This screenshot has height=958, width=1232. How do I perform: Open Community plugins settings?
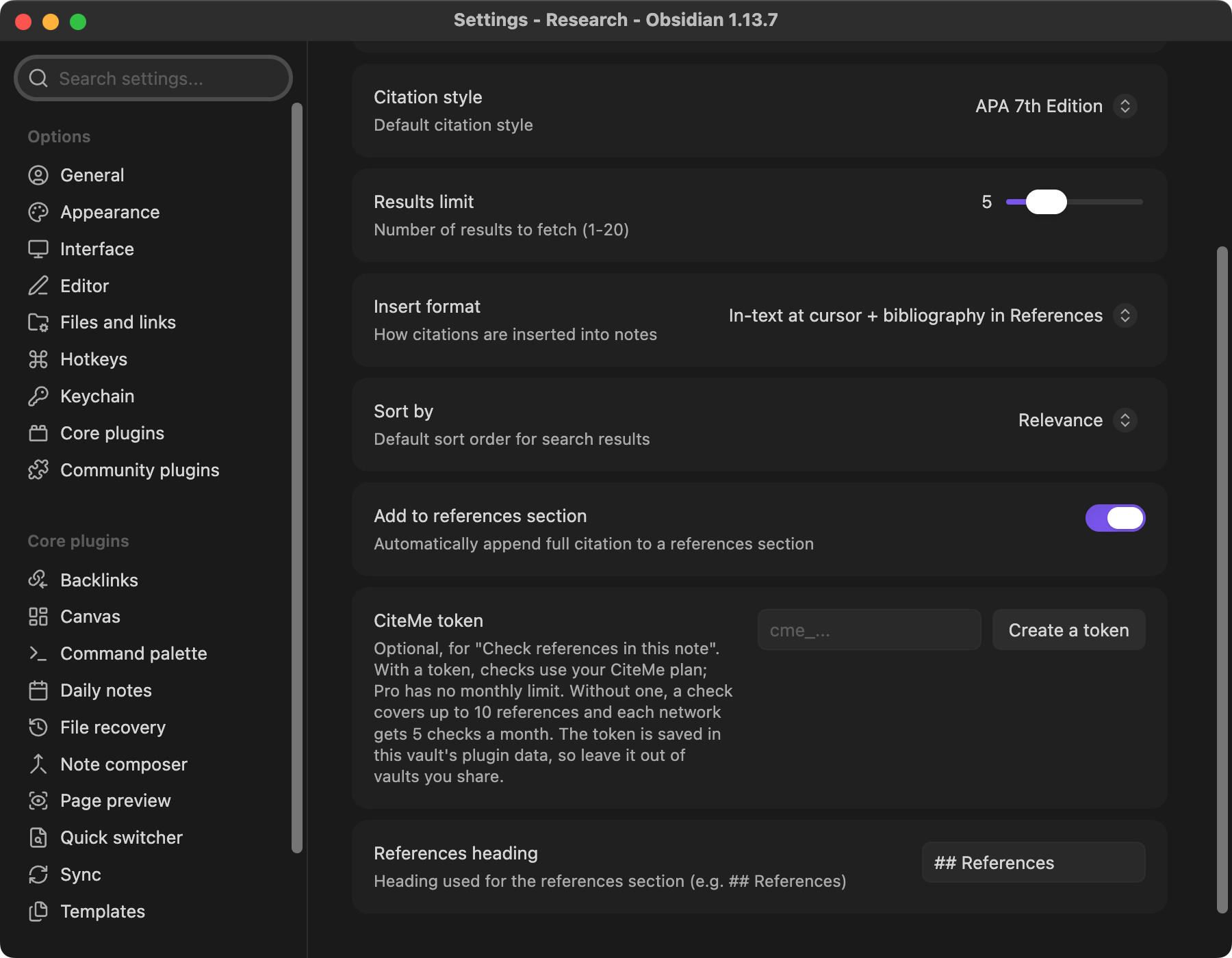click(x=153, y=470)
